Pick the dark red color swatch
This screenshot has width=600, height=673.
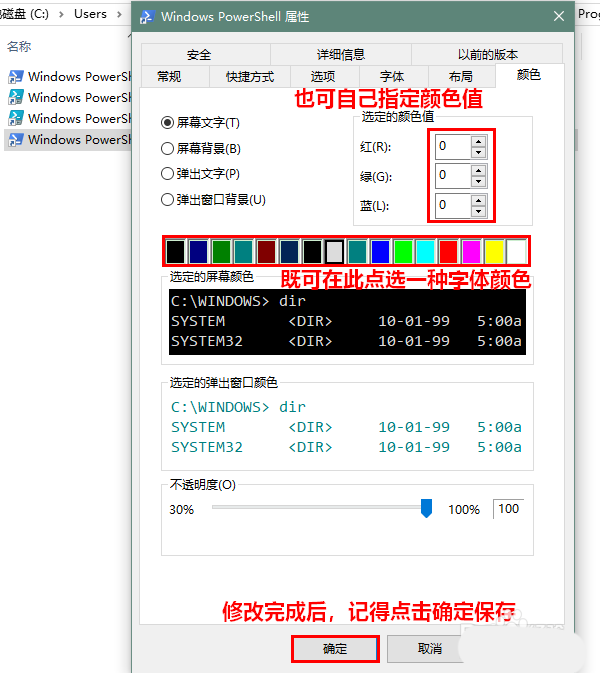tap(266, 252)
